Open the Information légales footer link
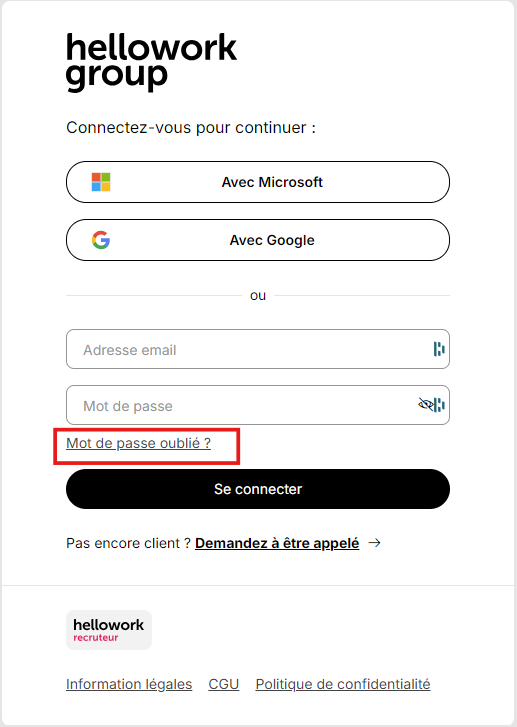The width and height of the screenshot is (517, 727). click(129, 684)
